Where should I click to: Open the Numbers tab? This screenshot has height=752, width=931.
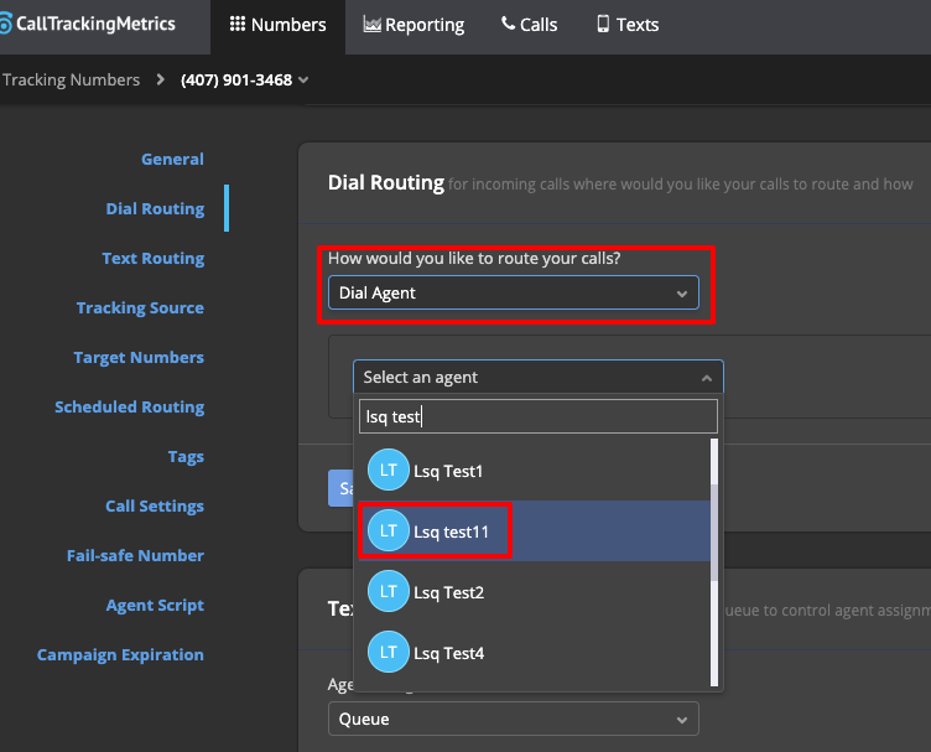278,25
